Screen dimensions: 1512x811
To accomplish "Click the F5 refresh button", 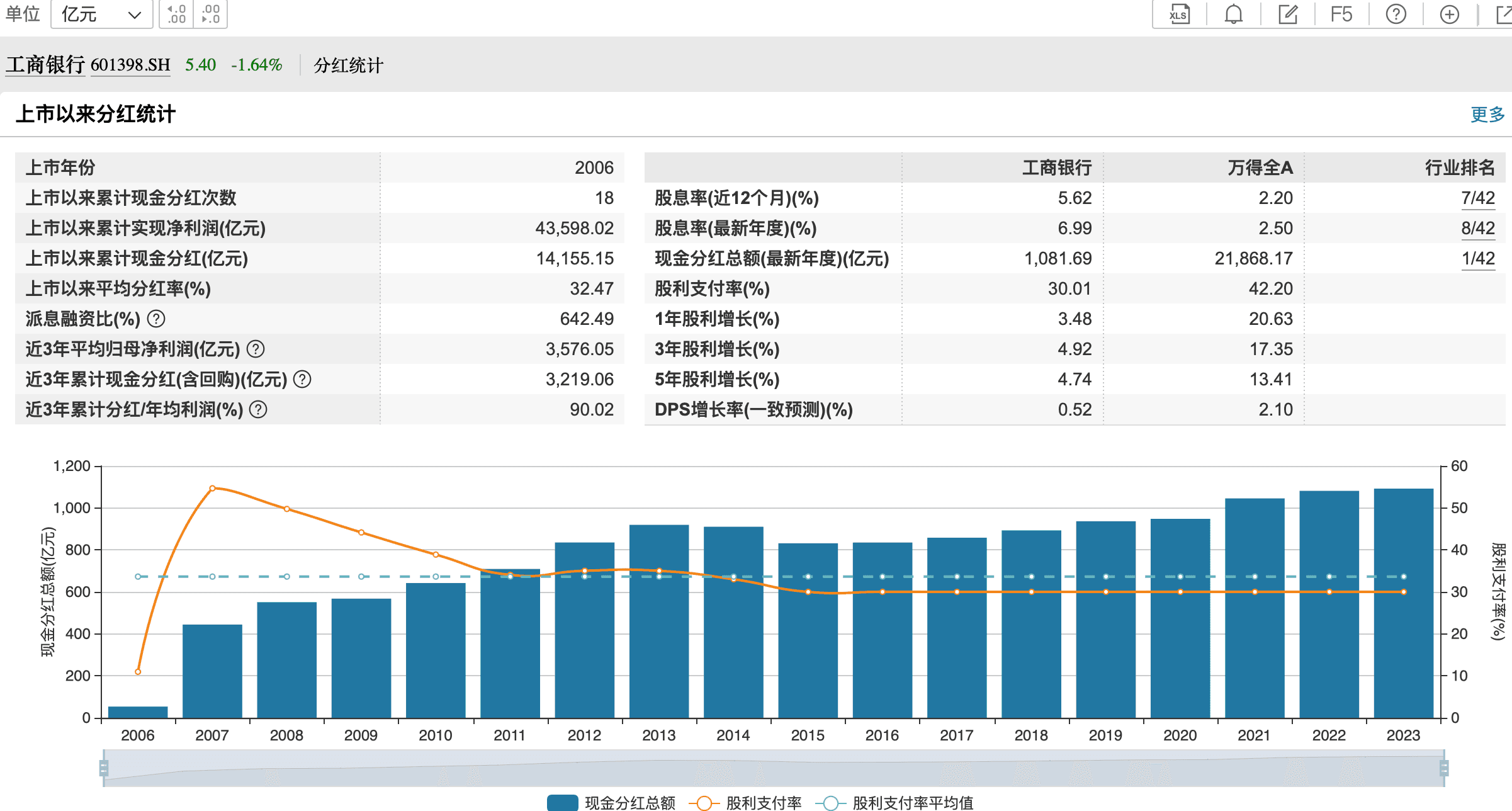I will point(1341,14).
